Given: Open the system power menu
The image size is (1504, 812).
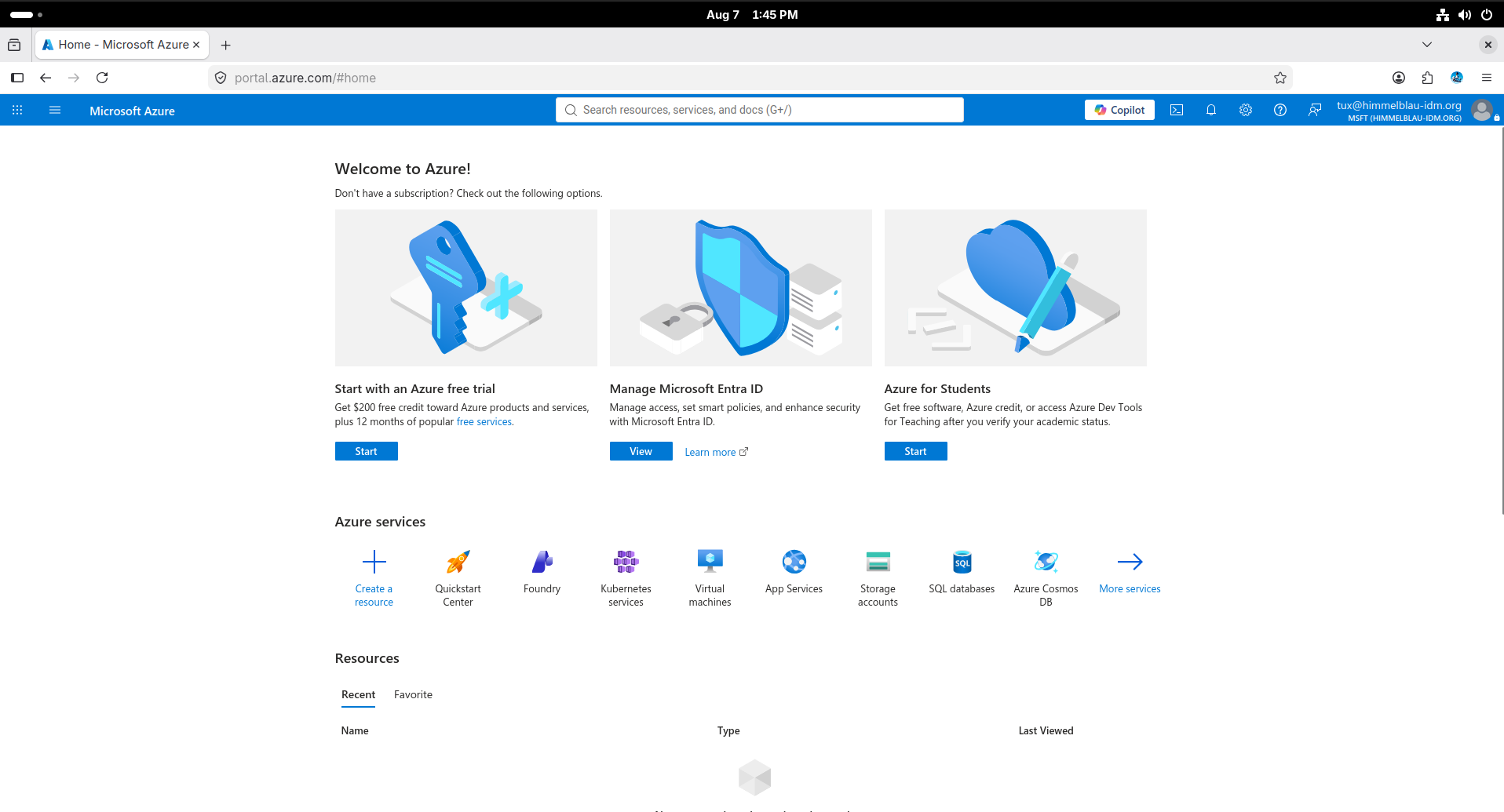Looking at the screenshot, I should [x=1487, y=14].
